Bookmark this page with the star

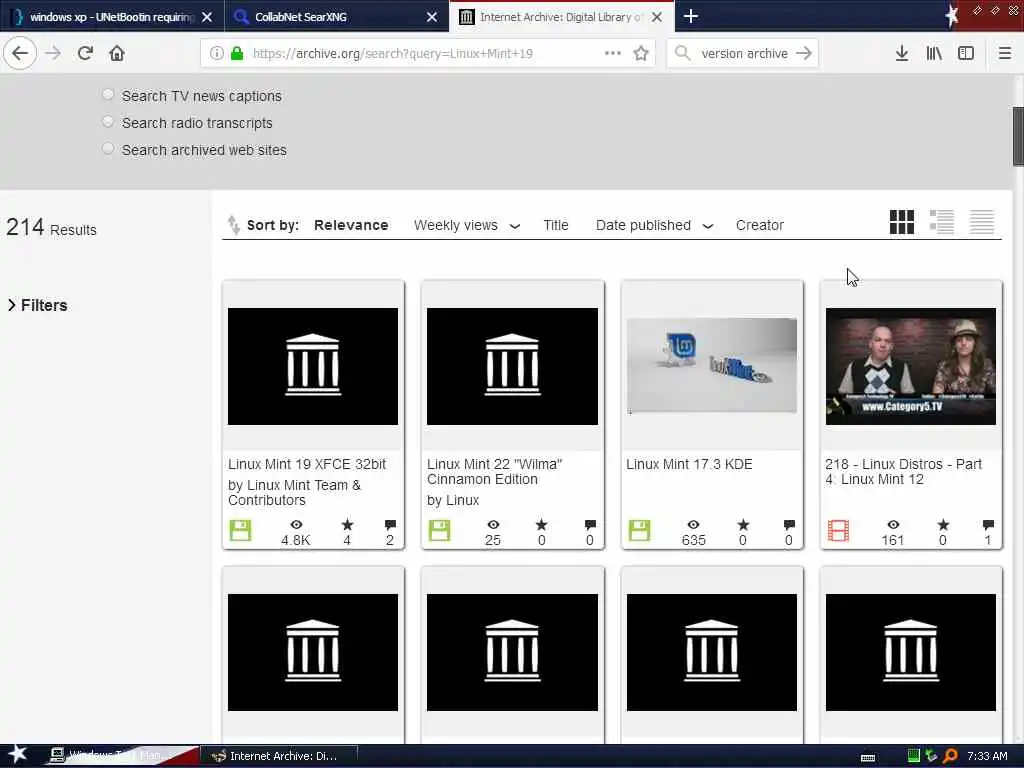641,53
